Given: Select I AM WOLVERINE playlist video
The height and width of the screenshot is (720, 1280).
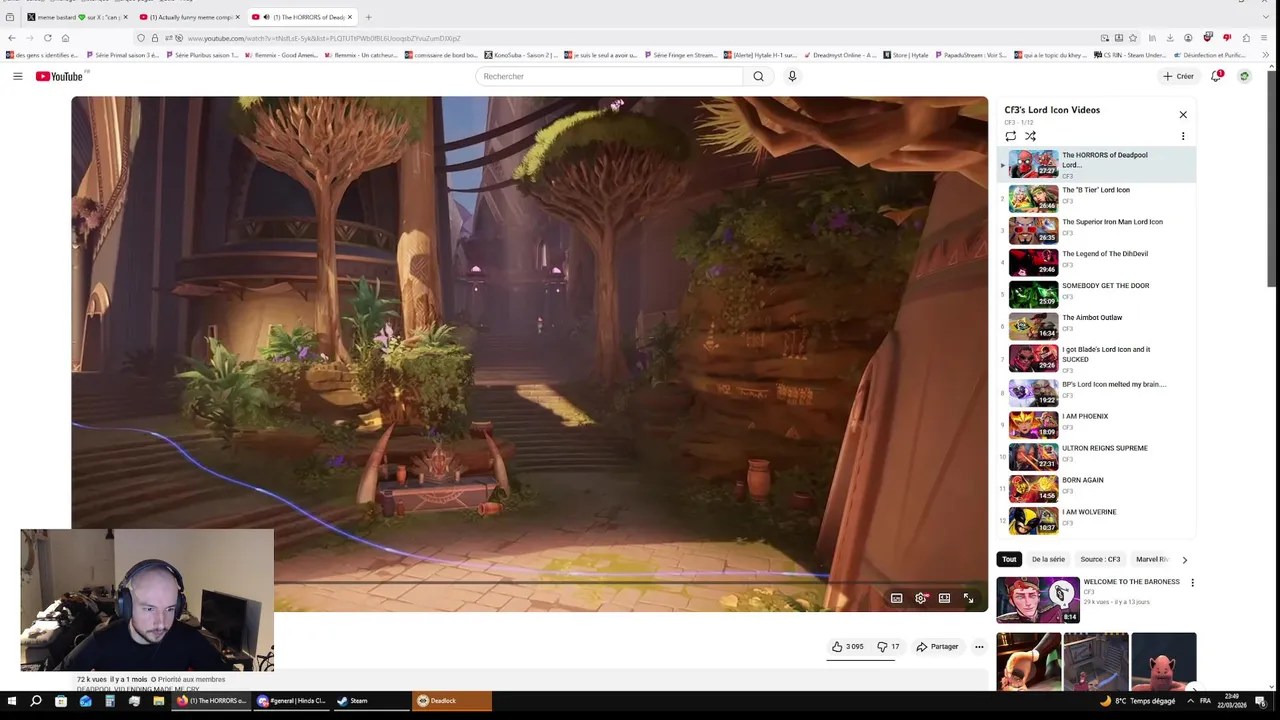Looking at the screenshot, I should coord(1097,520).
